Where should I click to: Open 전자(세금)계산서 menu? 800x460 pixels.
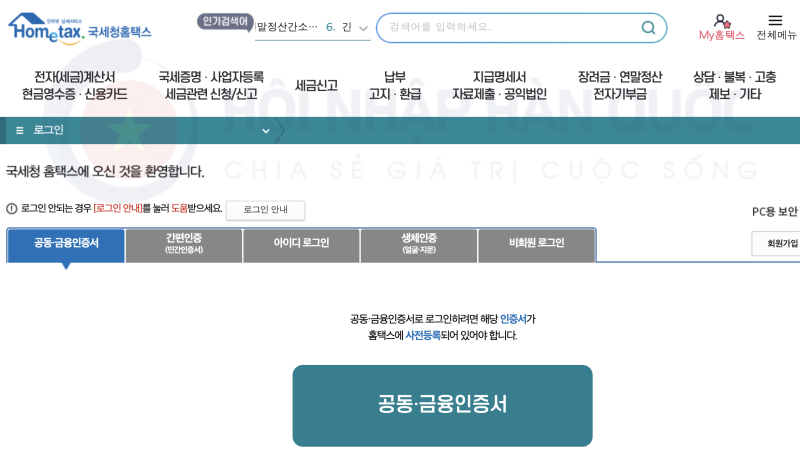pos(74,86)
